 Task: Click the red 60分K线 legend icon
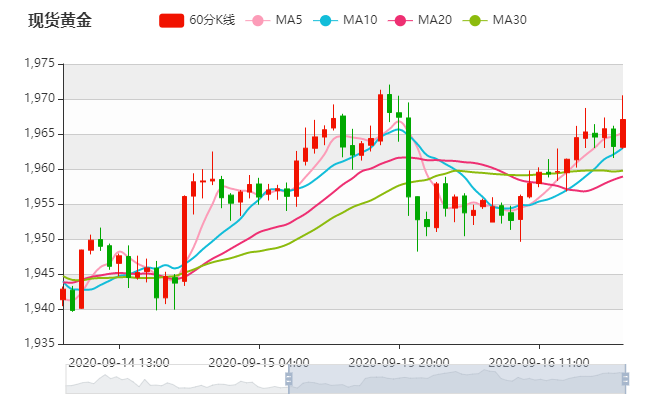pyautogui.click(x=171, y=20)
